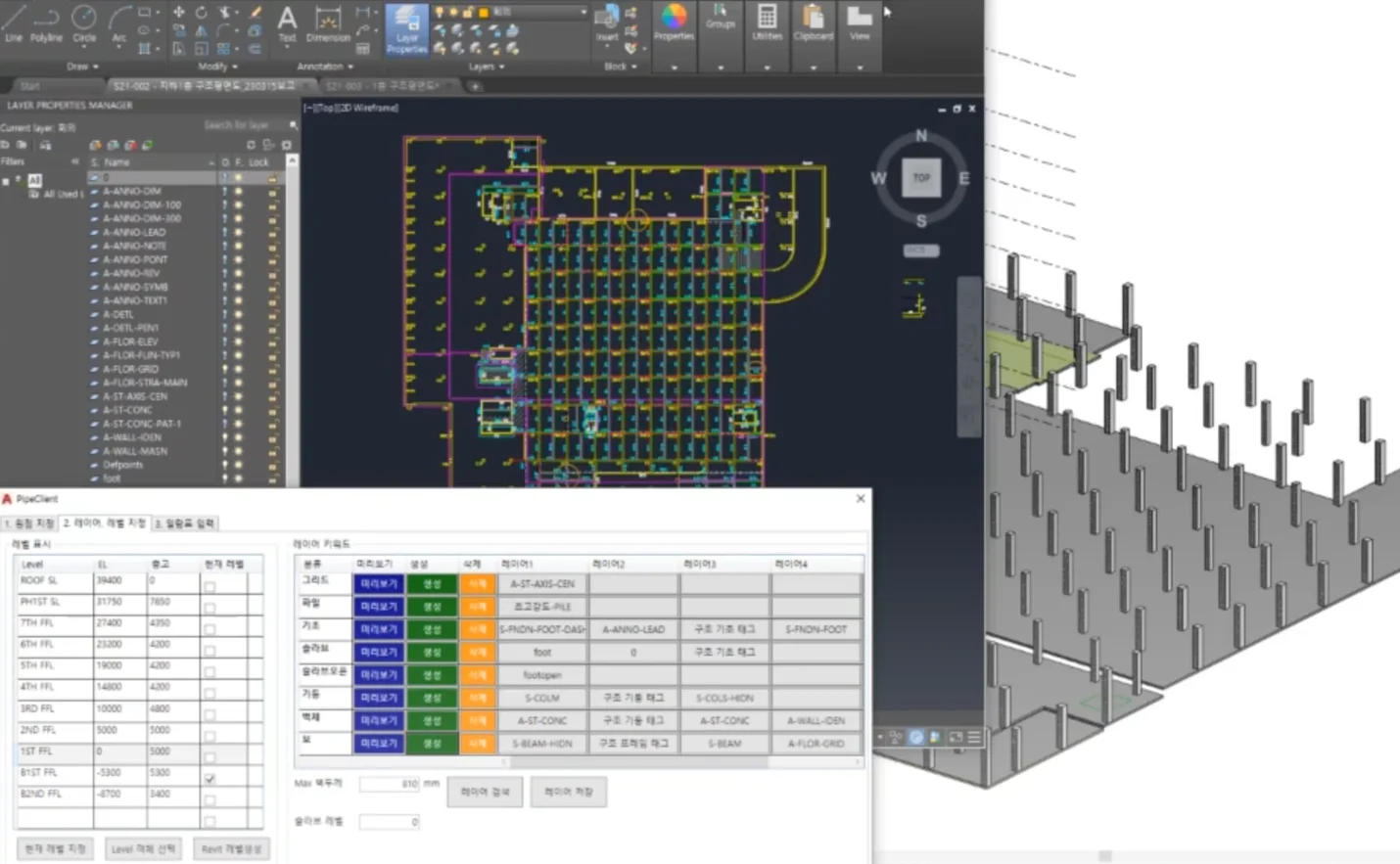
Task: Open the Layer Properties button
Action: click(406, 28)
